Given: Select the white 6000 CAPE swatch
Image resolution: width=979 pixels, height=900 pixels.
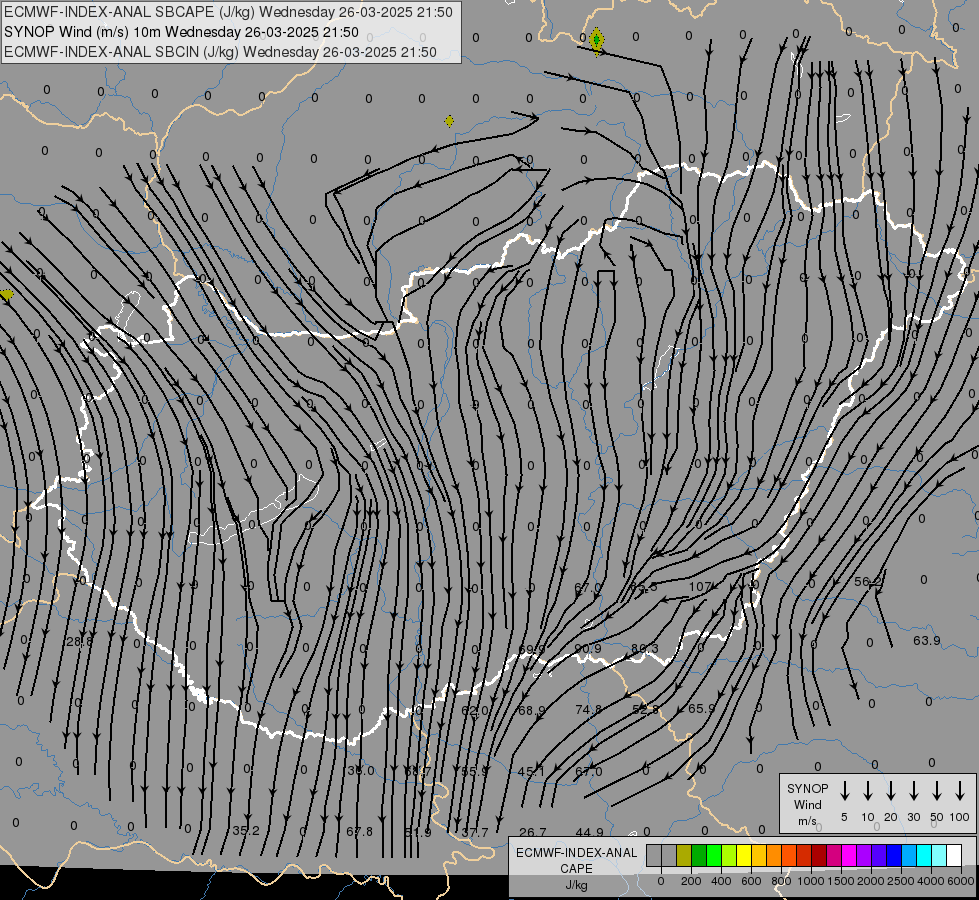Looking at the screenshot, I should click(x=953, y=855).
